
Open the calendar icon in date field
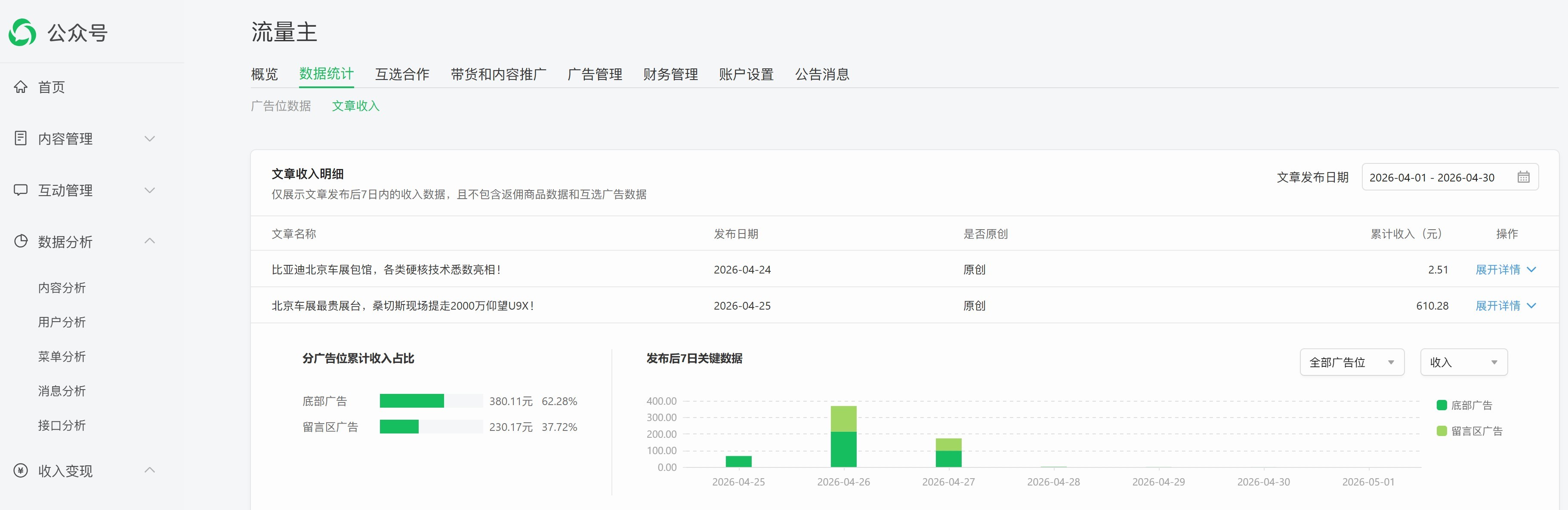(x=1524, y=177)
